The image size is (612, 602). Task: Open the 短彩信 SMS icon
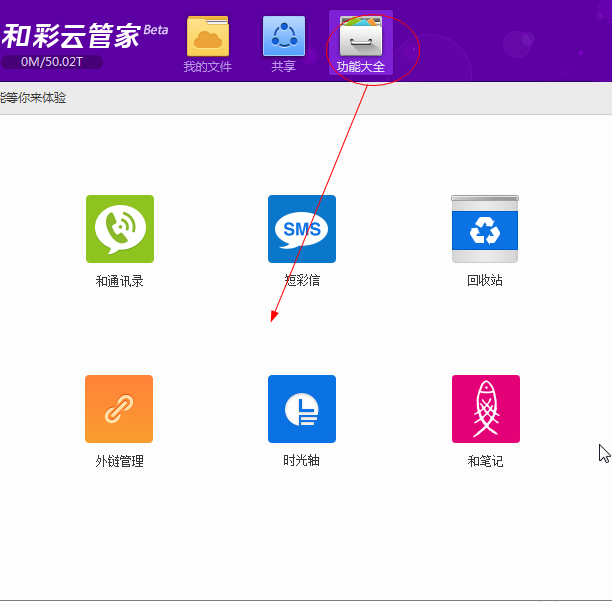click(302, 229)
